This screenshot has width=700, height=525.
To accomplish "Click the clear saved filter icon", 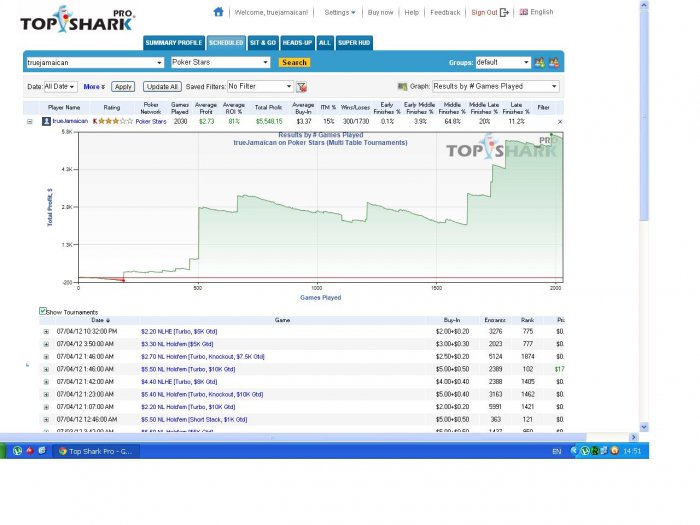I will coord(301,87).
